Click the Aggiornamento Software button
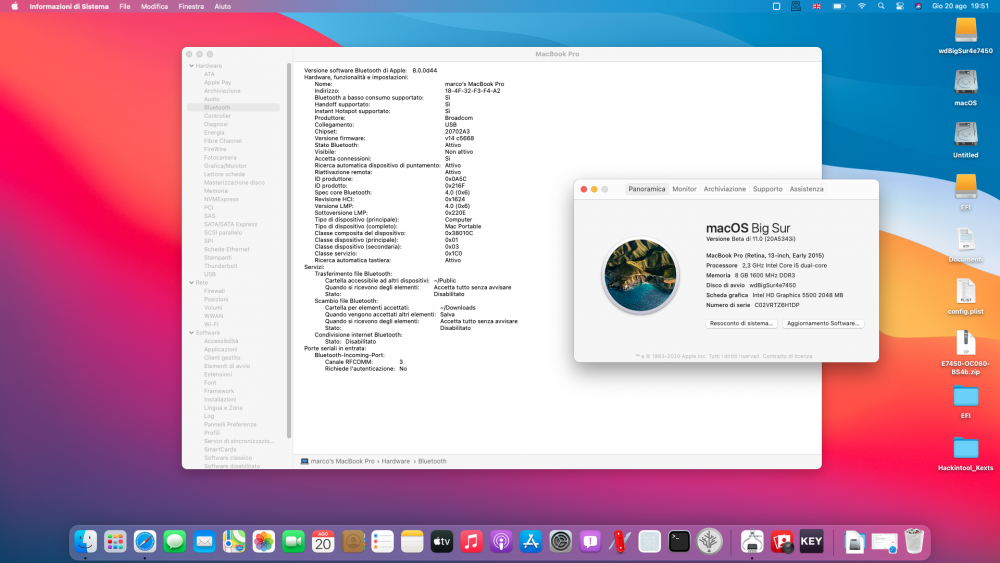 pos(823,324)
